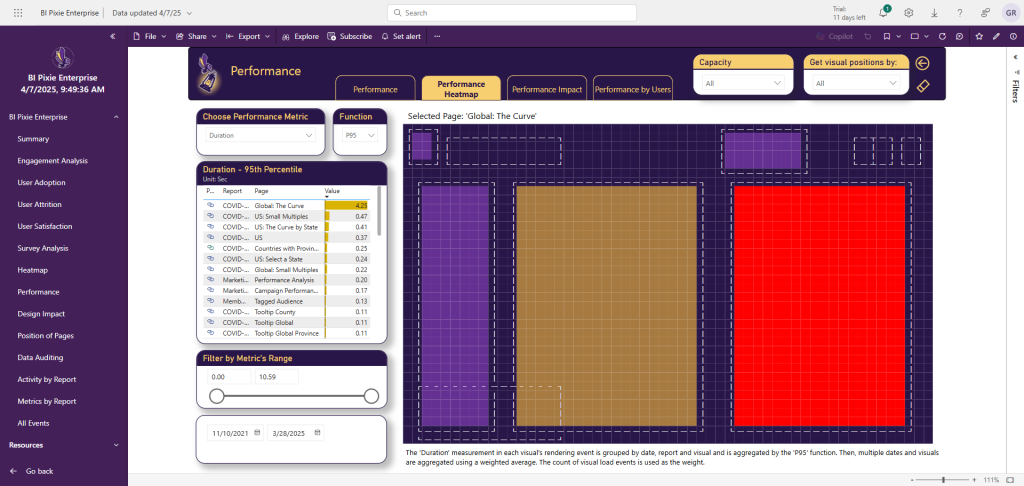Open the Capacity dropdown
Image resolution: width=1024 pixels, height=486 pixels.
tap(743, 83)
